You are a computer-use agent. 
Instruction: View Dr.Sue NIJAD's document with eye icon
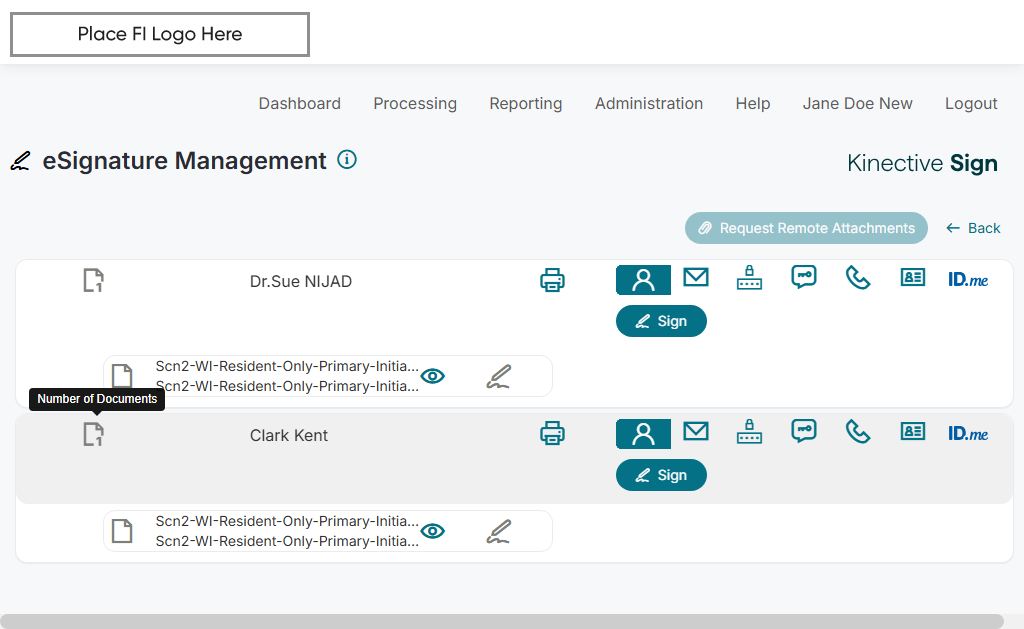pyautogui.click(x=433, y=376)
